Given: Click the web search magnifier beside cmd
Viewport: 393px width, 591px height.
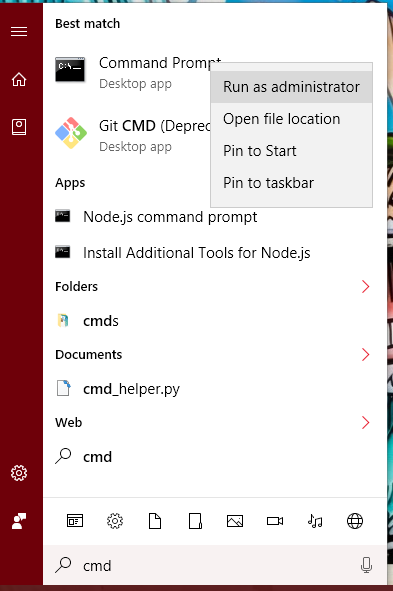Looking at the screenshot, I should [63, 456].
